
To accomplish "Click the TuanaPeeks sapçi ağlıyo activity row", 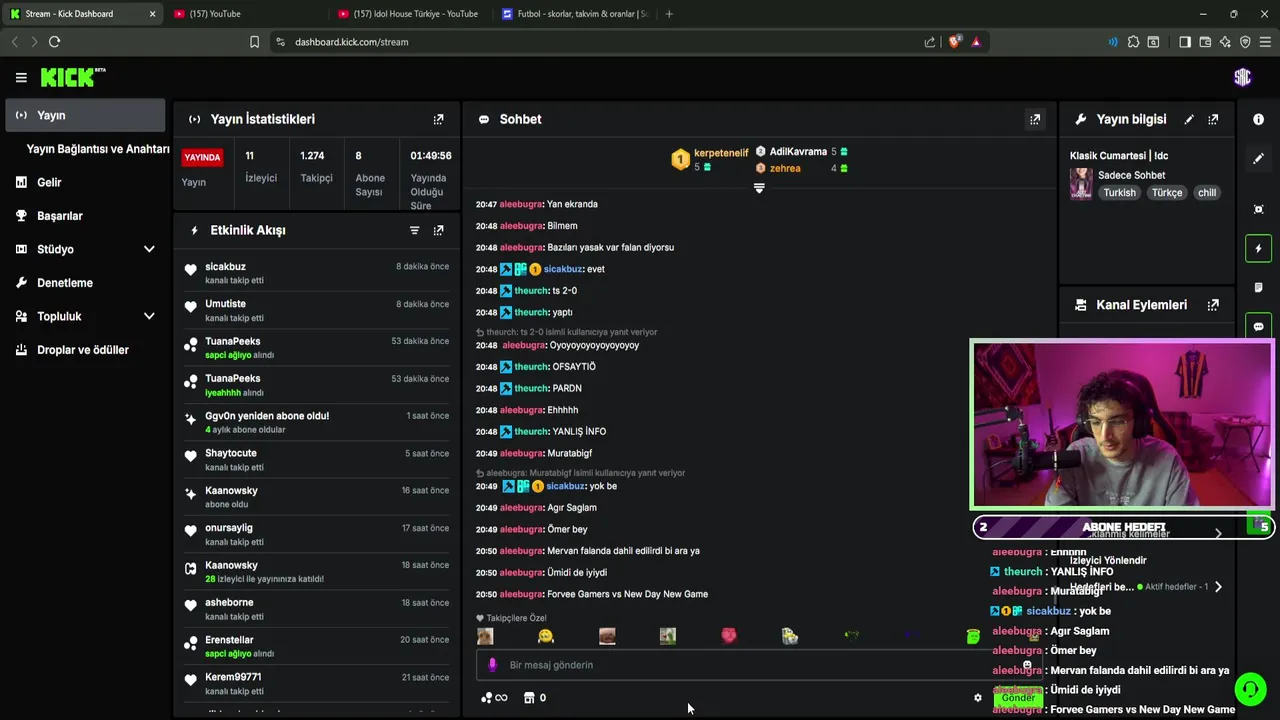I will (x=317, y=347).
